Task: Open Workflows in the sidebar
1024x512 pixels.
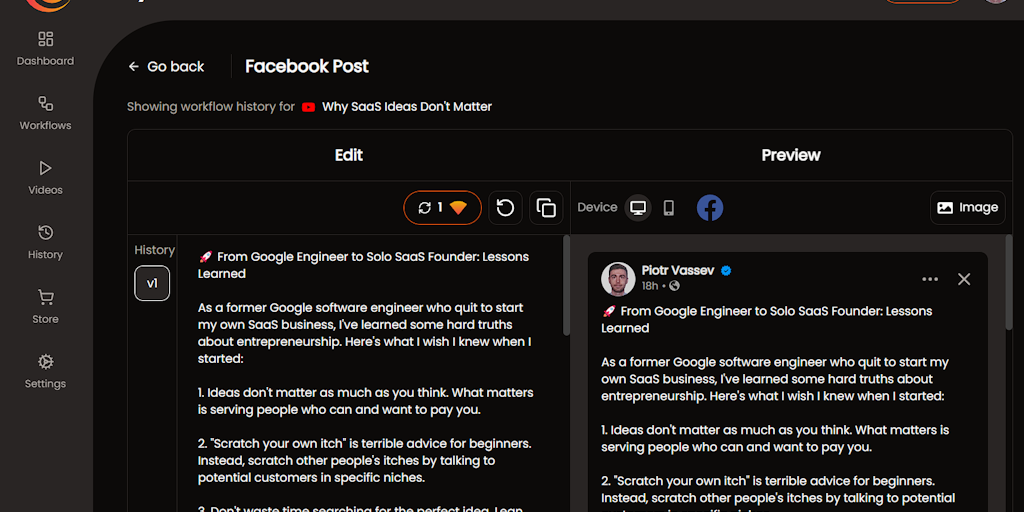Action: tap(45, 114)
